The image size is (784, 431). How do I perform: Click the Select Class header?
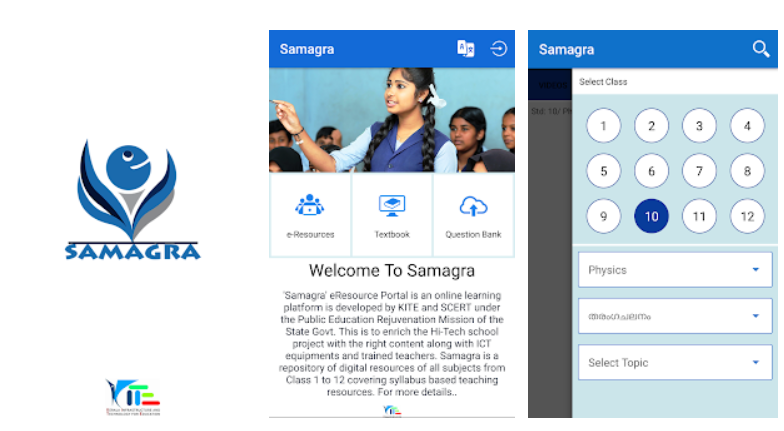click(603, 82)
